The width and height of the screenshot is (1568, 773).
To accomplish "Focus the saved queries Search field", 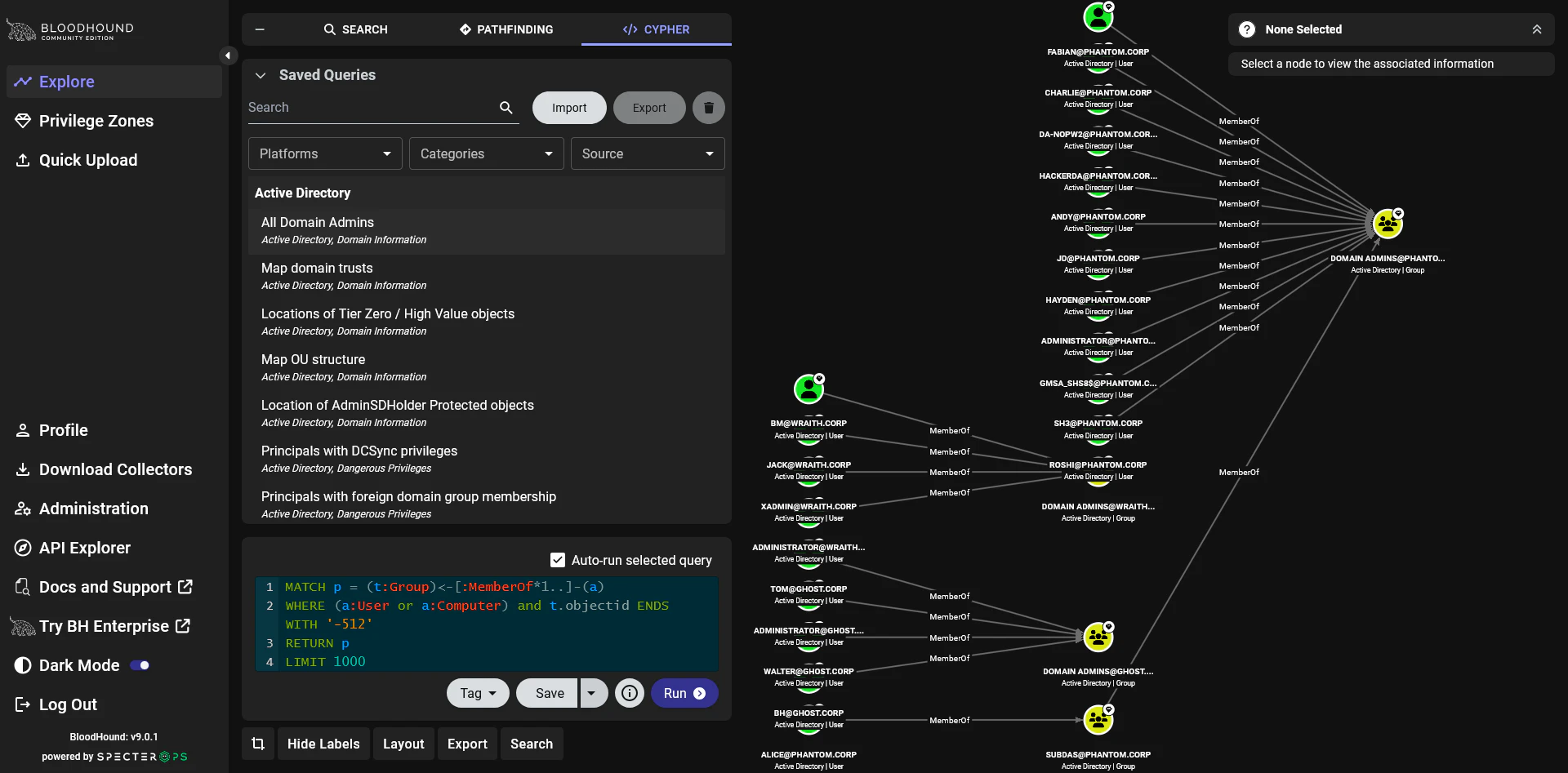I will (x=372, y=108).
